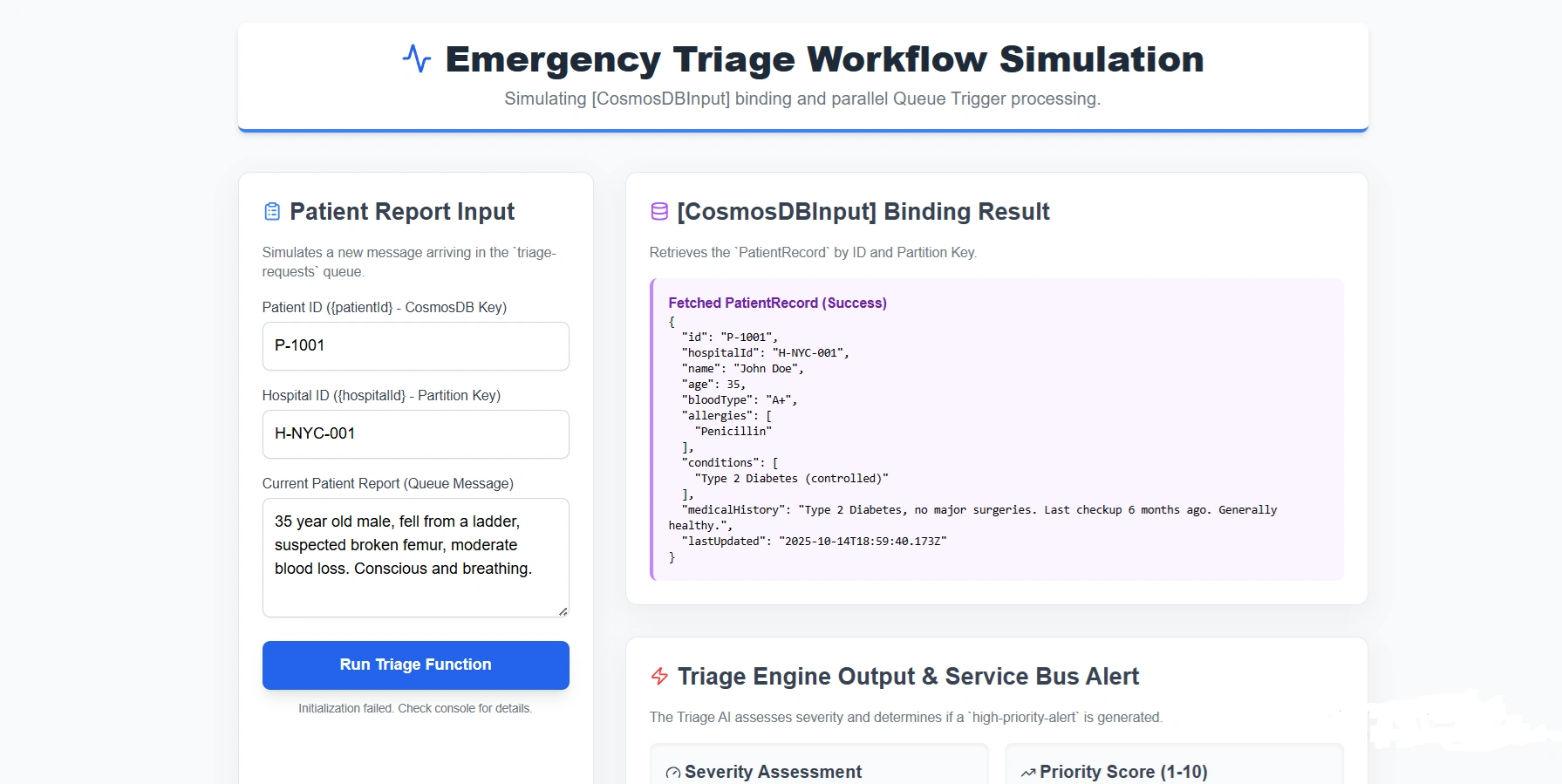Click the Triage Engine Output & Service Bus Alert heading
Viewport: 1562px width, 784px height.
coord(908,677)
